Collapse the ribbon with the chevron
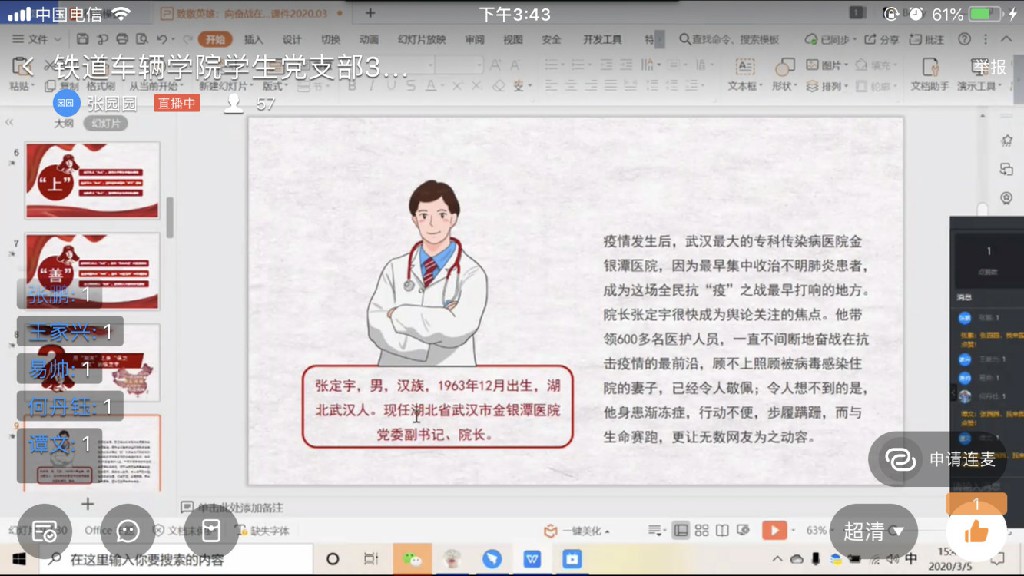The height and width of the screenshot is (576, 1024). (1006, 39)
